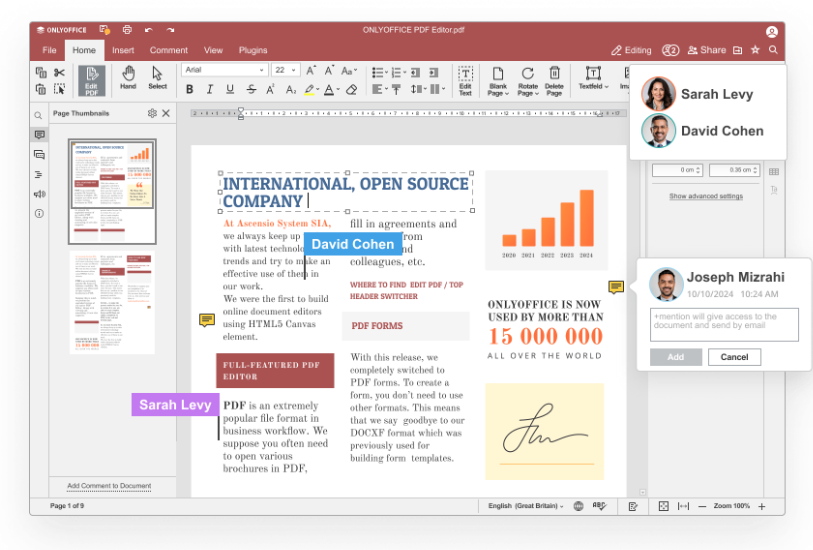Open the Arial font name dropdown

pyautogui.click(x=262, y=70)
